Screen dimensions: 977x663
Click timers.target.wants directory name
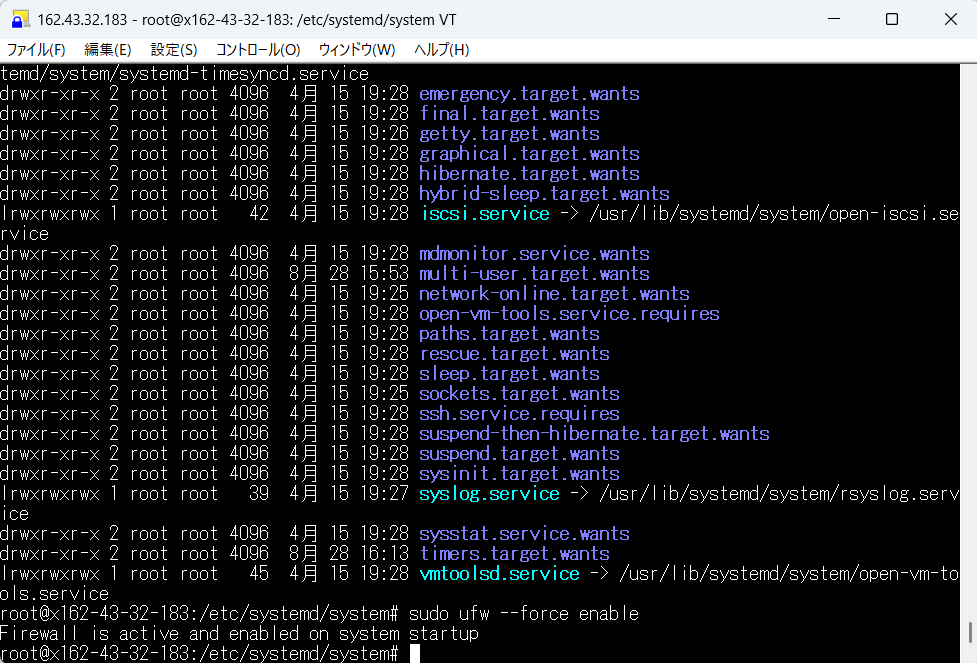514,553
